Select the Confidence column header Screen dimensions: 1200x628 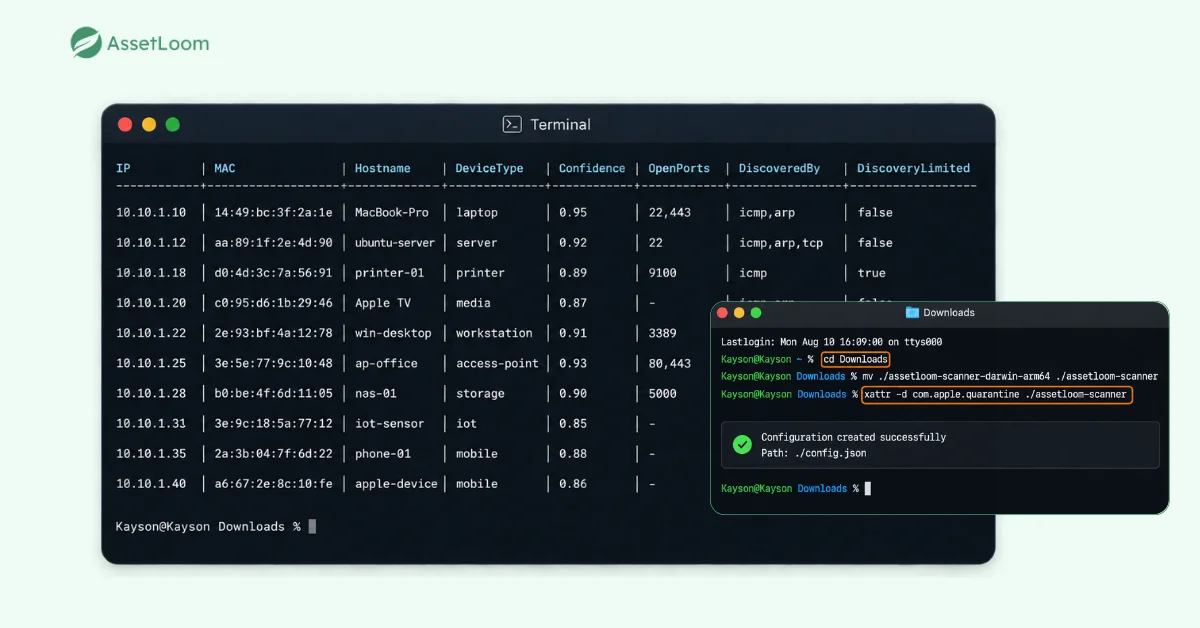[x=592, y=168]
